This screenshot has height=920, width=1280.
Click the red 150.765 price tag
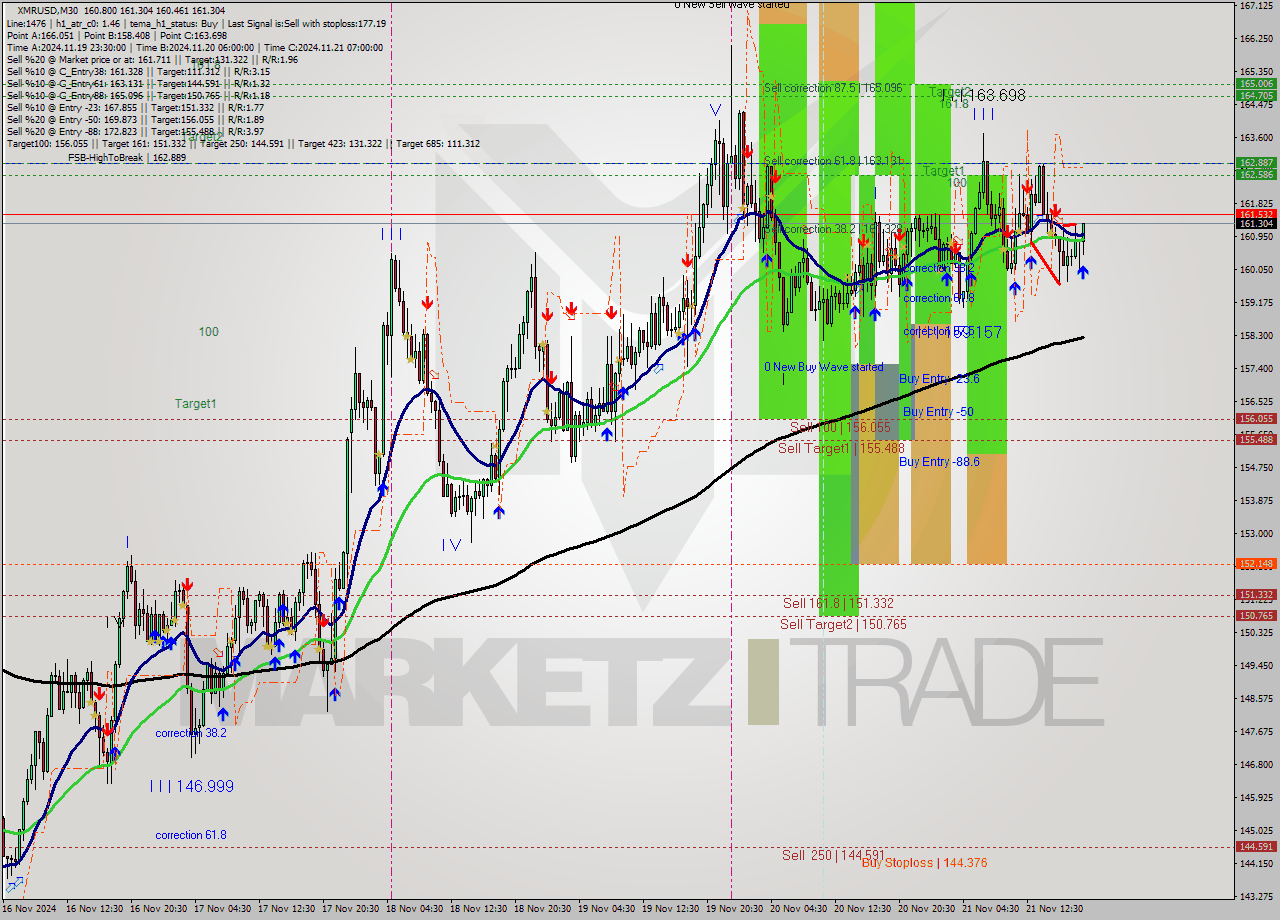tap(1256, 616)
